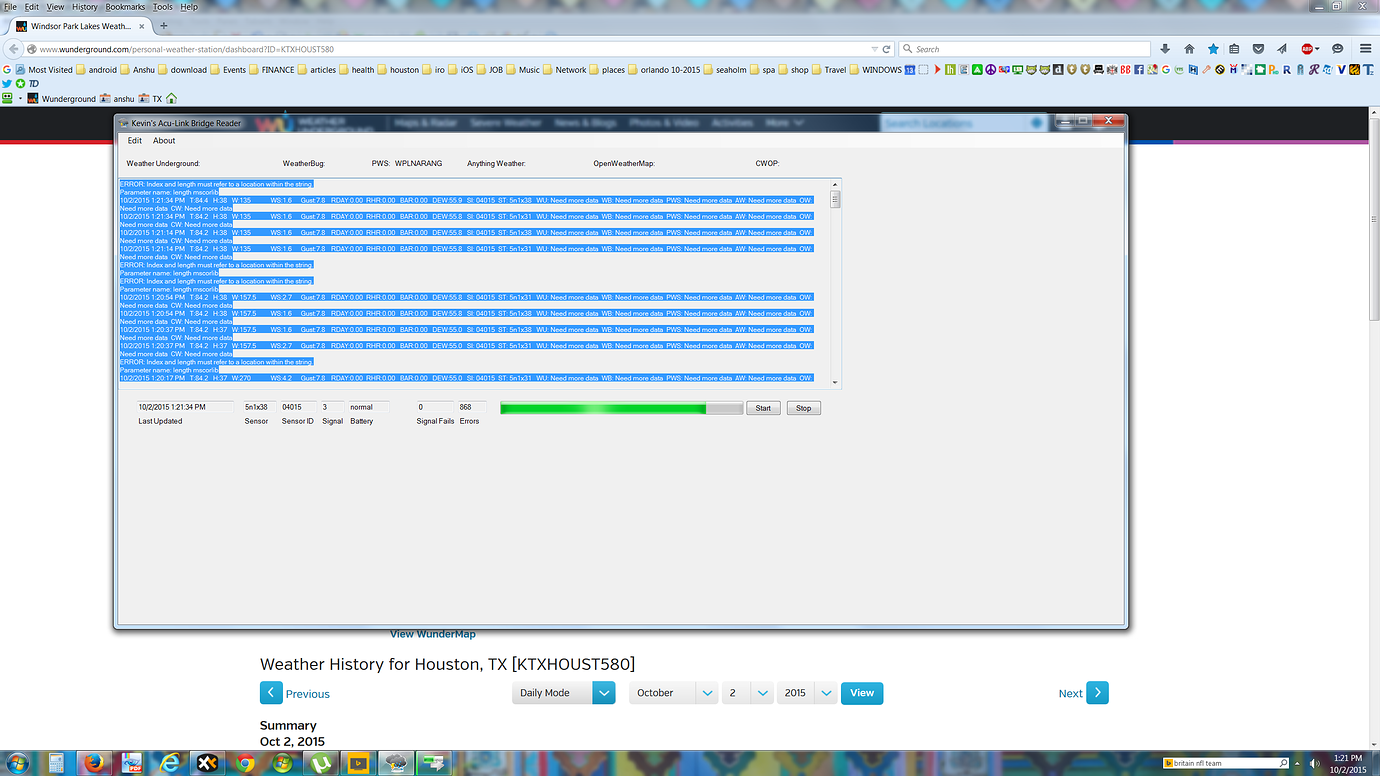Click the PWS station name WPLNARANG

[418, 163]
